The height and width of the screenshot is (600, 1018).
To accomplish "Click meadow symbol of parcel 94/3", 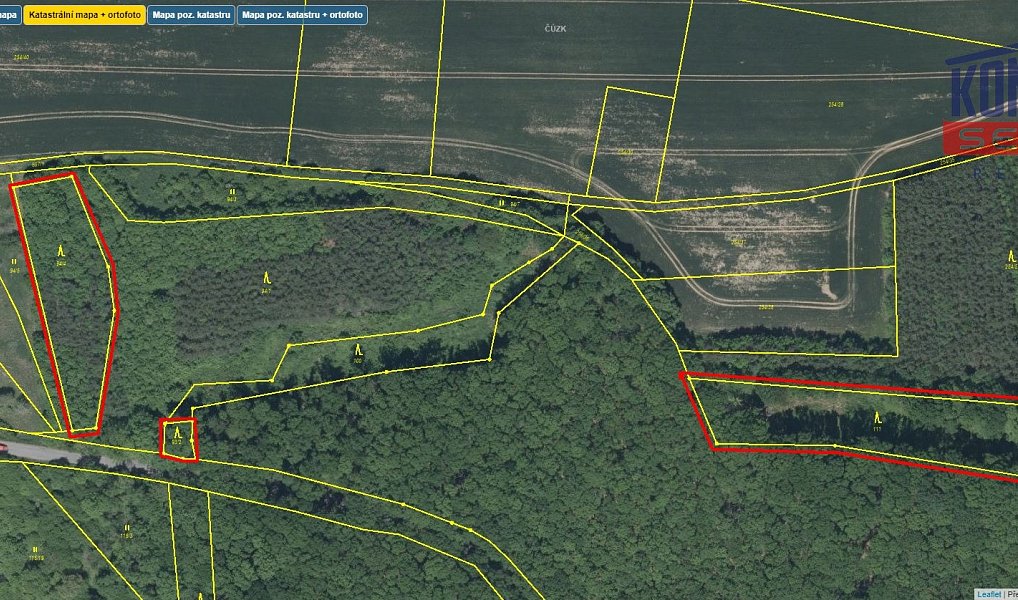I will (x=232, y=192).
